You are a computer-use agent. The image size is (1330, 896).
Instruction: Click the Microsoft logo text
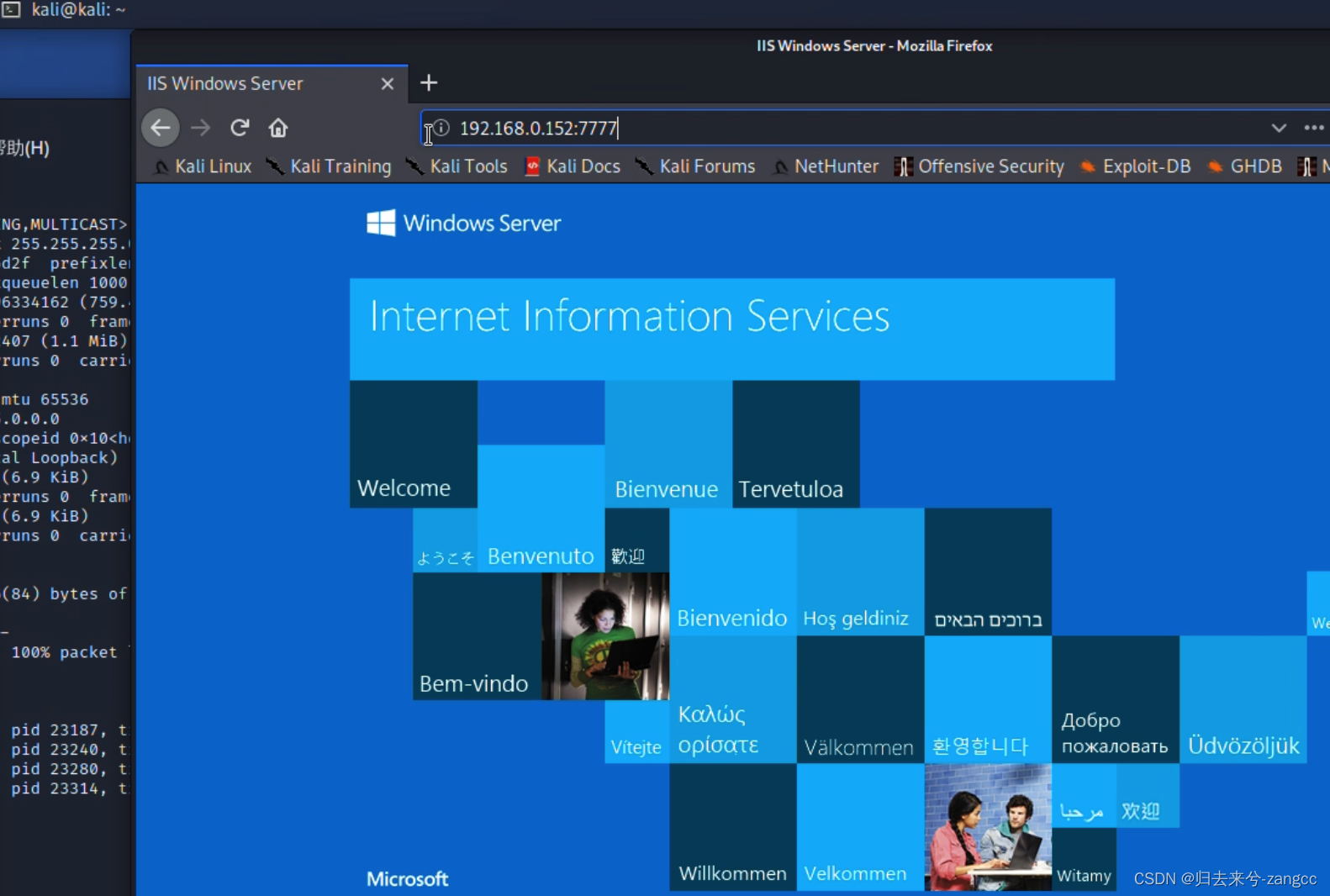pos(408,879)
